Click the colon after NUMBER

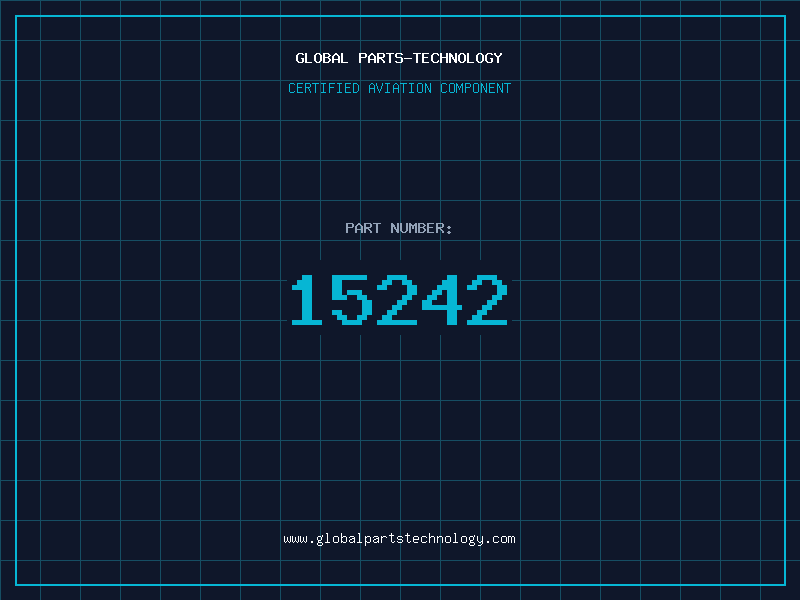click(449, 229)
